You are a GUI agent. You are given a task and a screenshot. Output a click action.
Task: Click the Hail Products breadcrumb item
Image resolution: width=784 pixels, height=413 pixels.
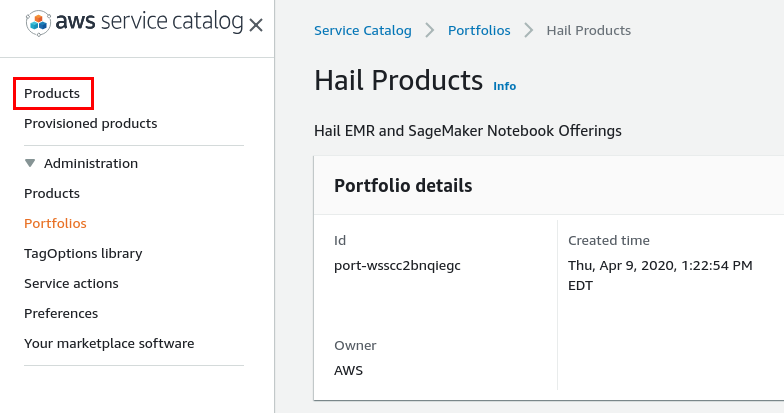589,30
